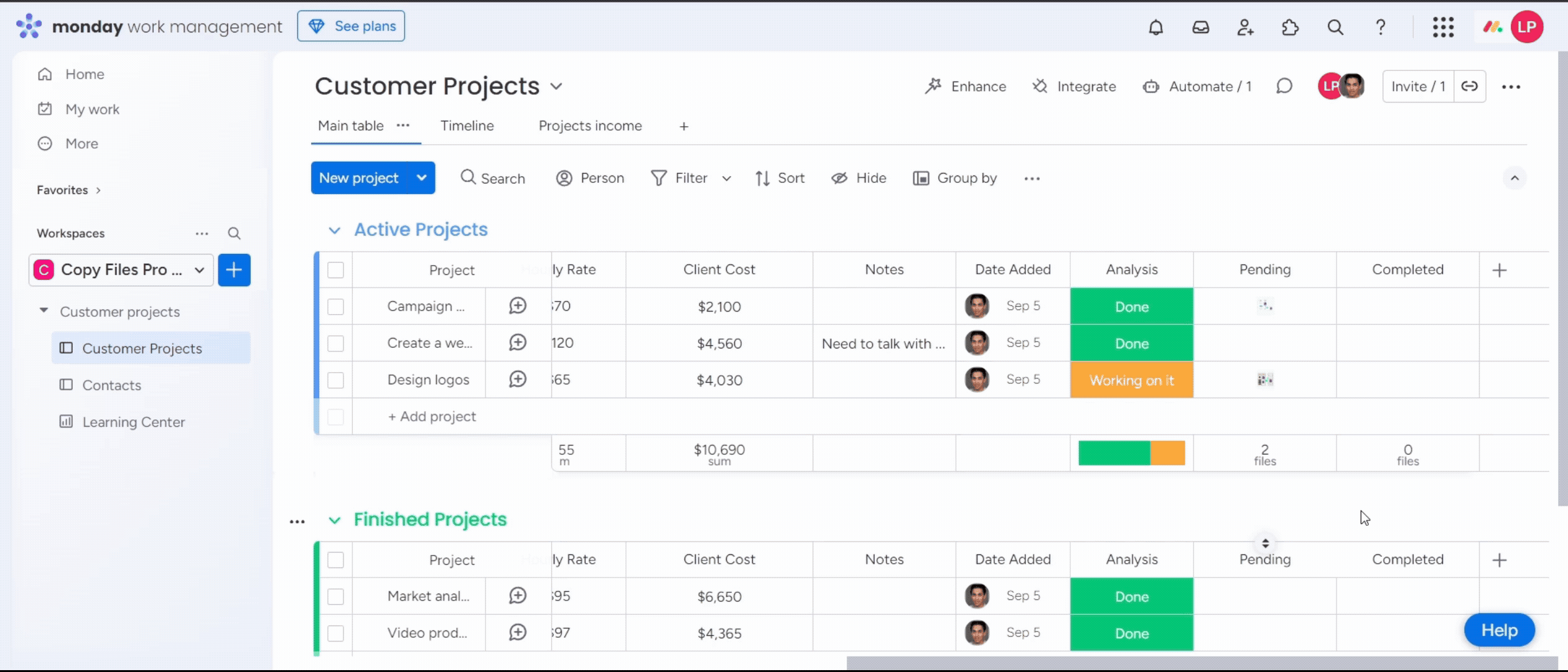This screenshot has width=1568, height=672.
Task: Open the products switcher grid icon
Action: tap(1443, 27)
